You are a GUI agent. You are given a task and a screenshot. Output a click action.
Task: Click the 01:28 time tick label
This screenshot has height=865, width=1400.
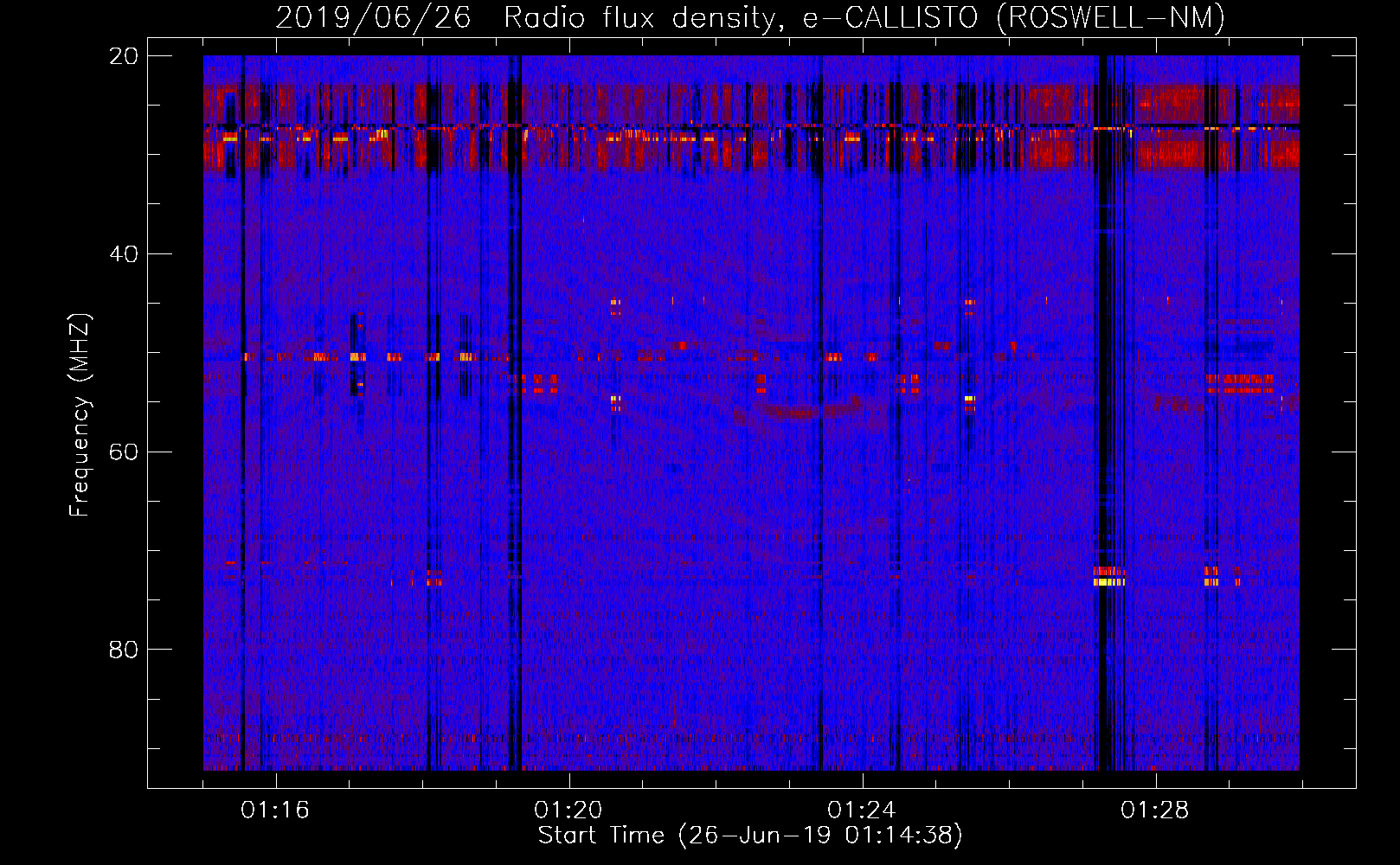pos(1155,810)
